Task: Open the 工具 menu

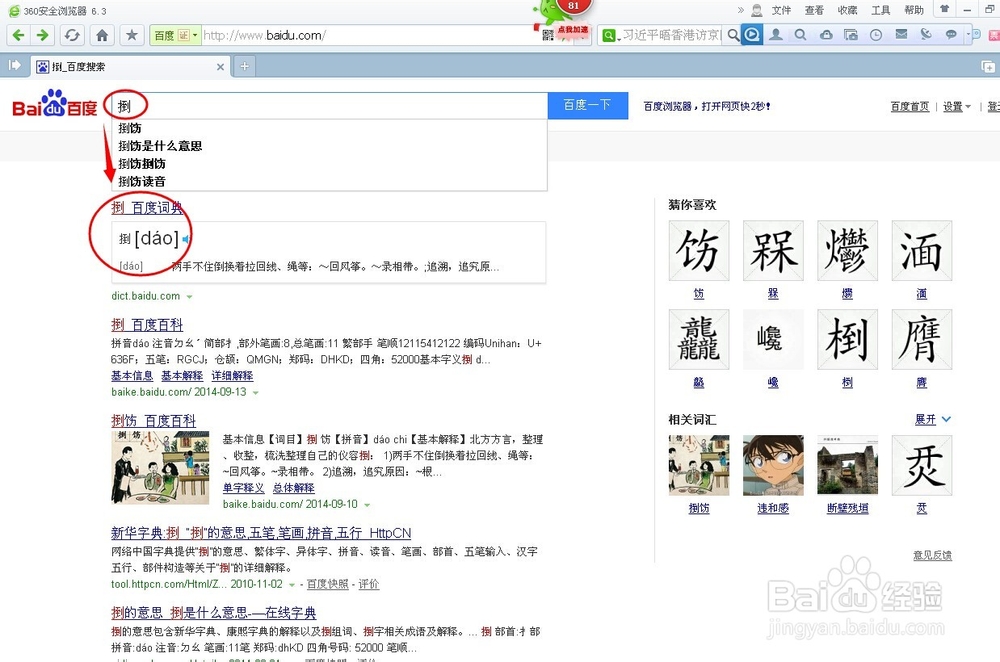Action: 880,10
